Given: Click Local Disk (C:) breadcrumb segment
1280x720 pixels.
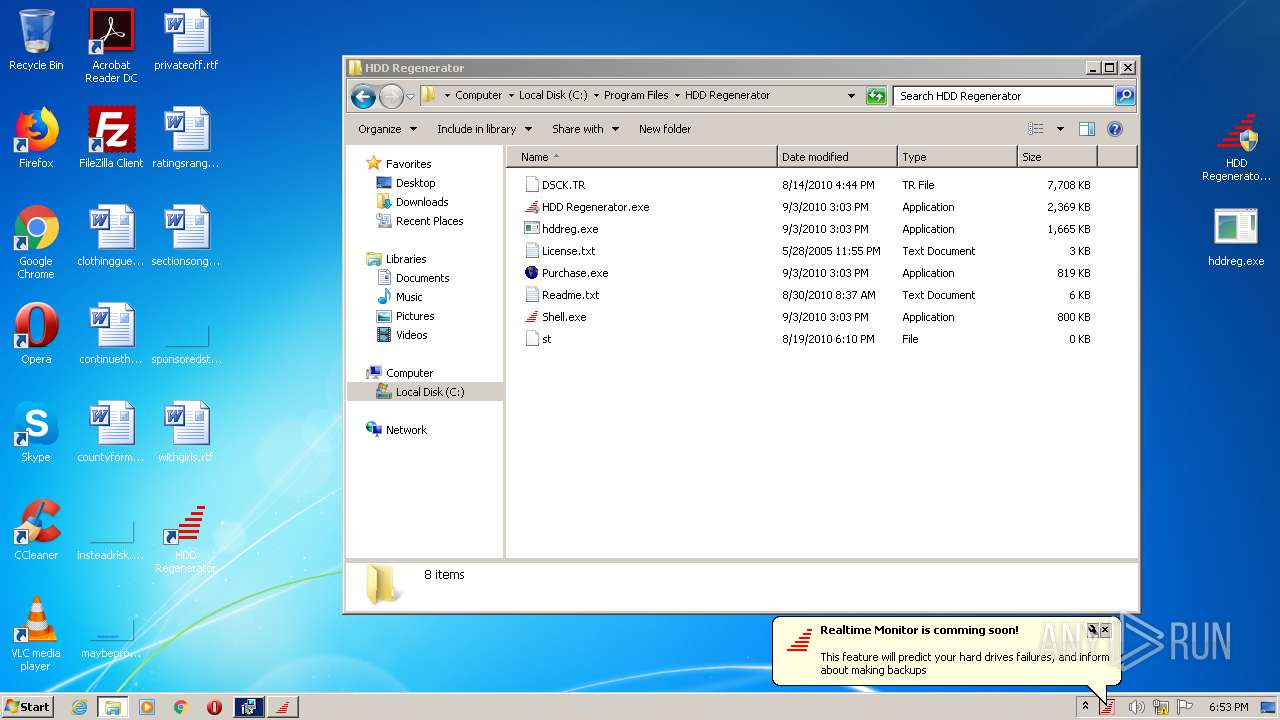Looking at the screenshot, I should click(553, 96).
